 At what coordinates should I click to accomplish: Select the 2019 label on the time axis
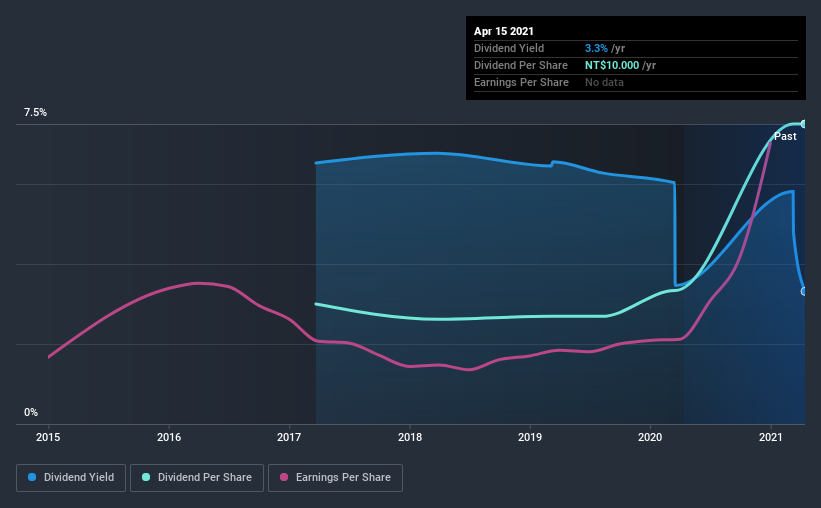coord(530,437)
